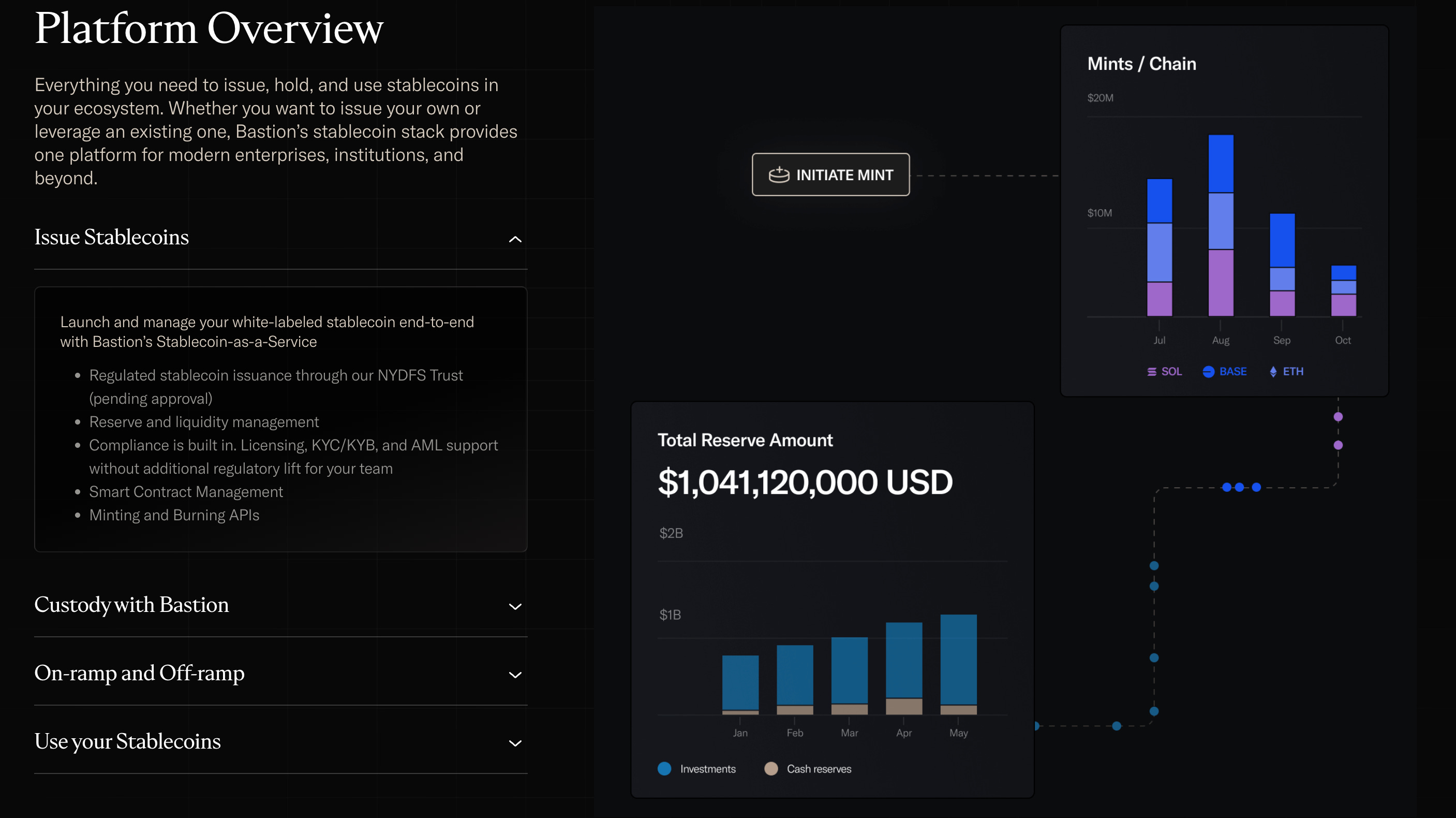Click the Aug bar in Mints chart
The image size is (1456, 818).
click(1220, 225)
